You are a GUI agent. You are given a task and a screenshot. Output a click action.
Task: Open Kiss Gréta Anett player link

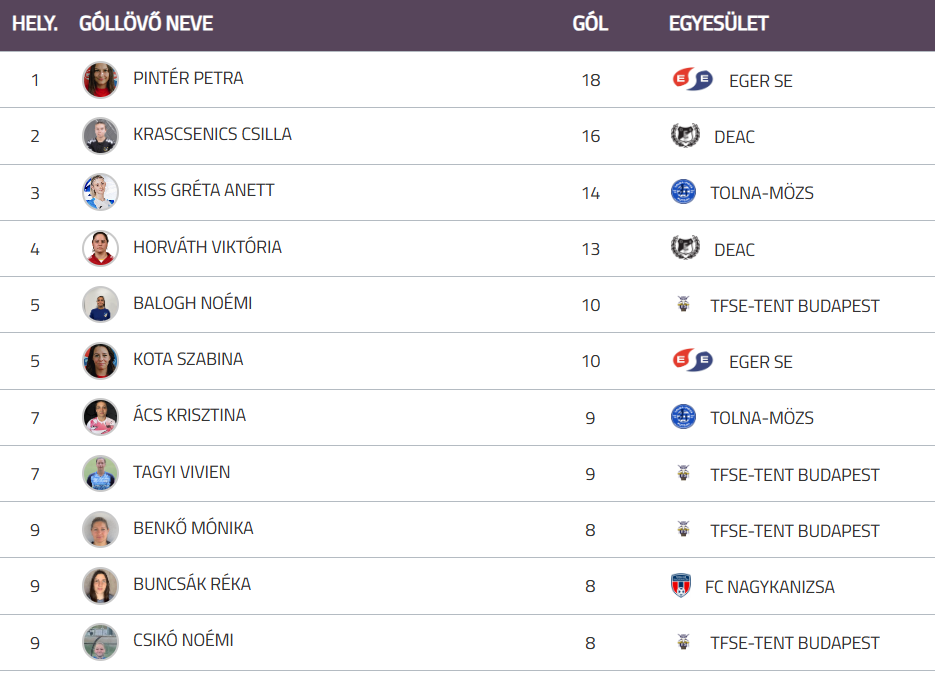coord(203,190)
